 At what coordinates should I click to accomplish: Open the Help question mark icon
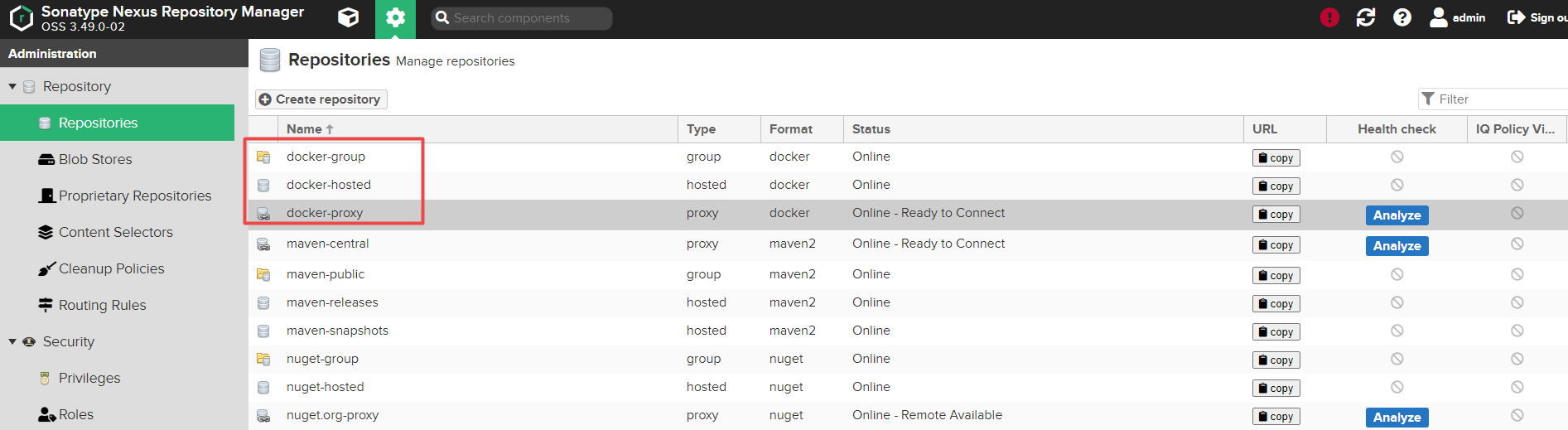pyautogui.click(x=1402, y=17)
